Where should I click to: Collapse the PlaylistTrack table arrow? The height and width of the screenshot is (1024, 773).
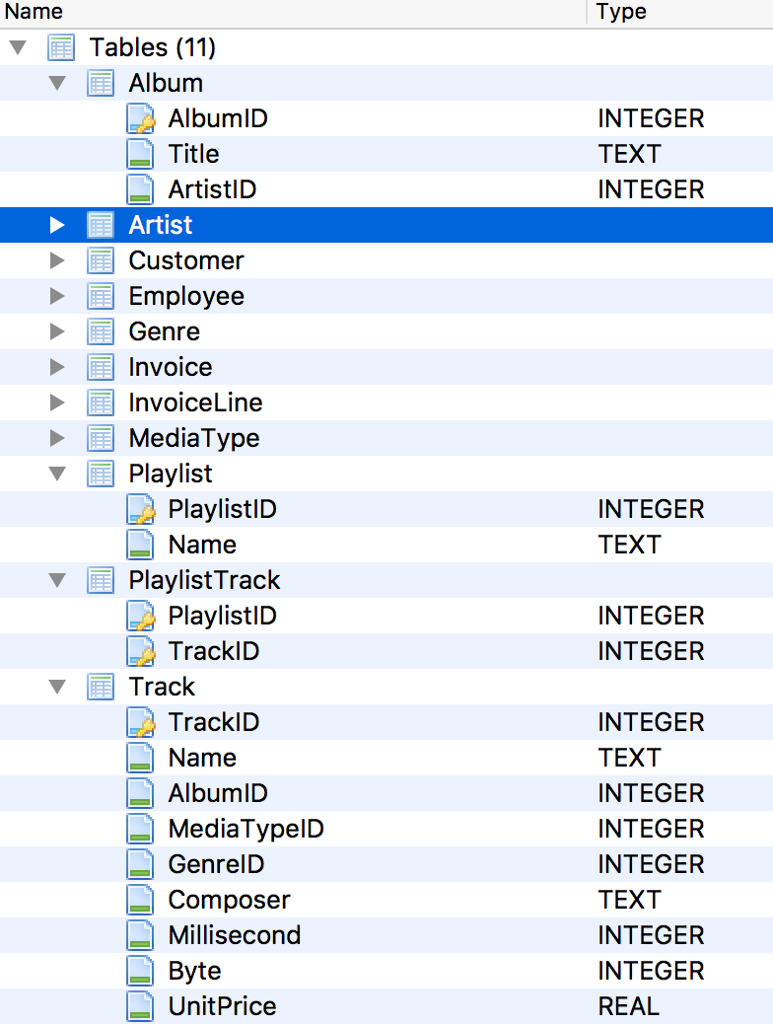(57, 580)
